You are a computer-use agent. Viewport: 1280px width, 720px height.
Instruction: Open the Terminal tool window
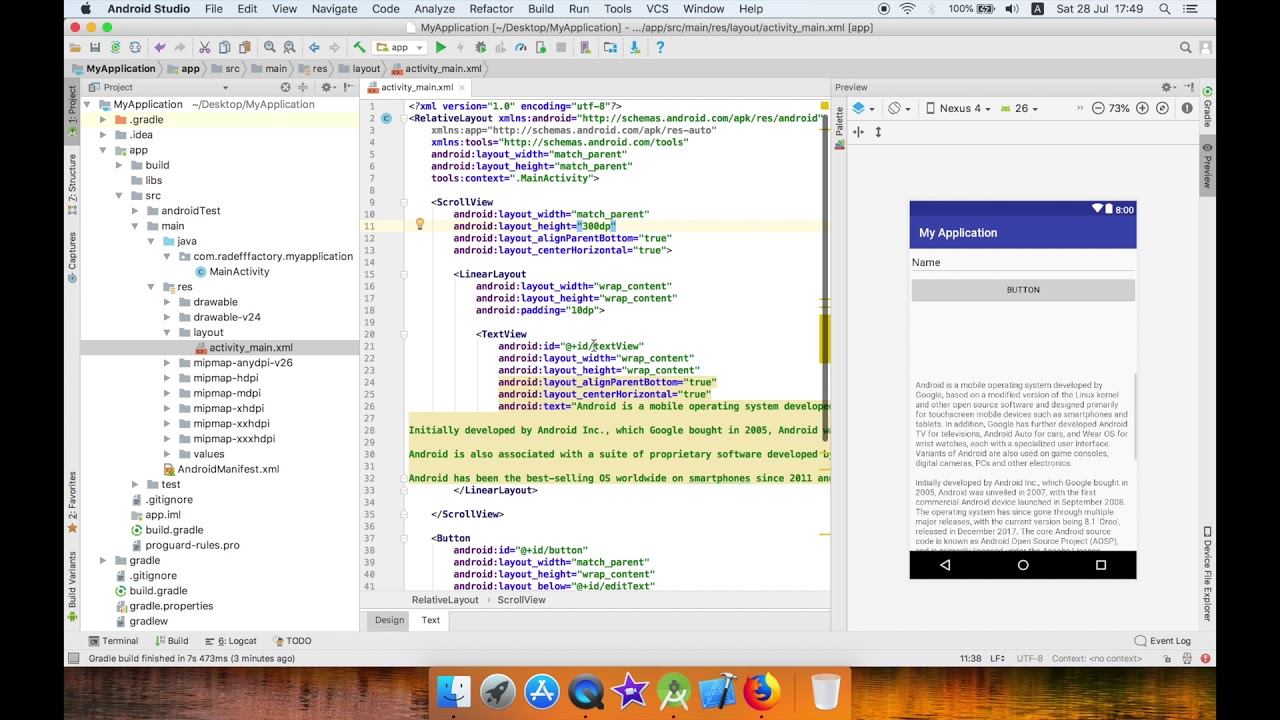pos(112,641)
